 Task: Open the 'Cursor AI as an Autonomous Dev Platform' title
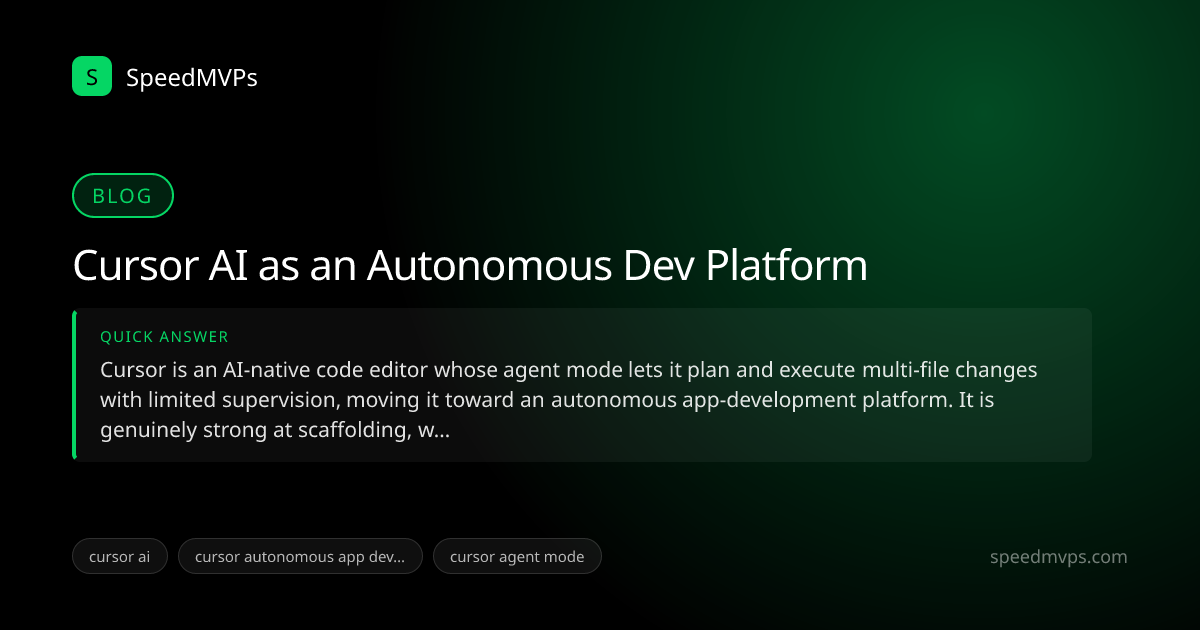click(x=470, y=266)
